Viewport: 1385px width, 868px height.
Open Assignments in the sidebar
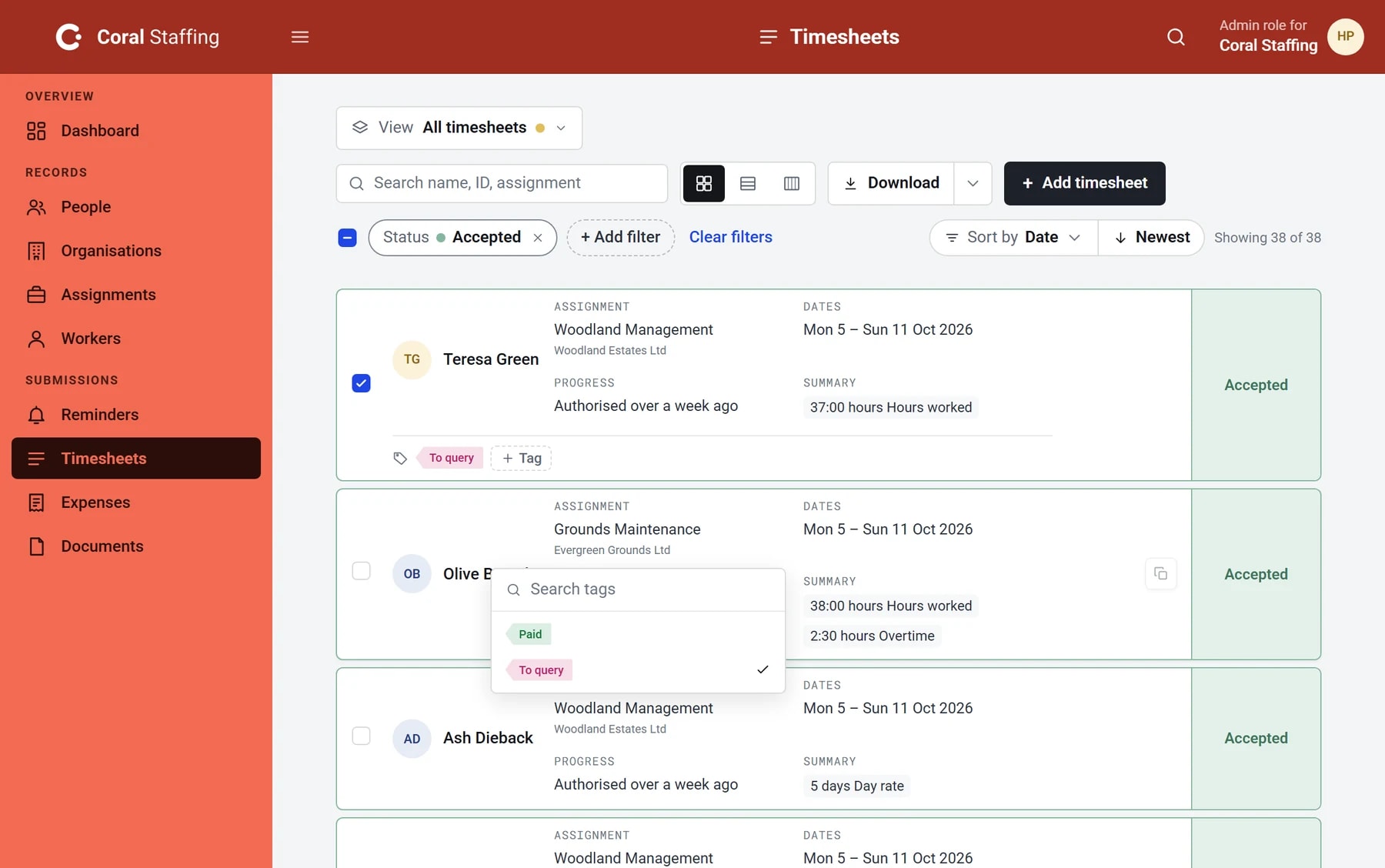[x=136, y=295]
